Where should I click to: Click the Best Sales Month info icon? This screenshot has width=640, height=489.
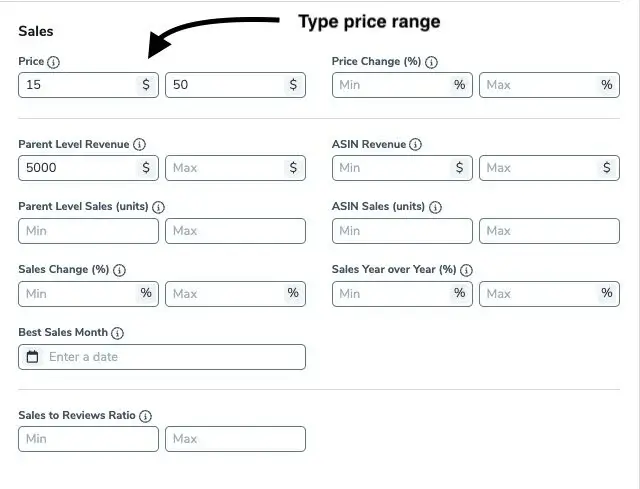coord(117,333)
